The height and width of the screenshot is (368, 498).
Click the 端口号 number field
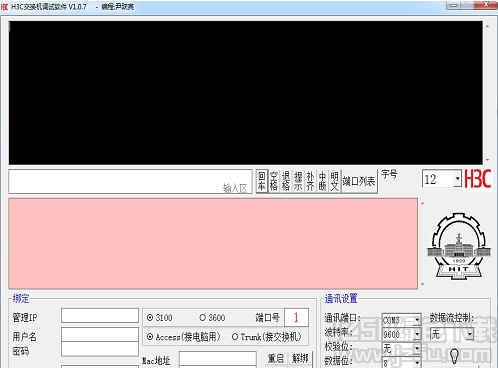[296, 317]
